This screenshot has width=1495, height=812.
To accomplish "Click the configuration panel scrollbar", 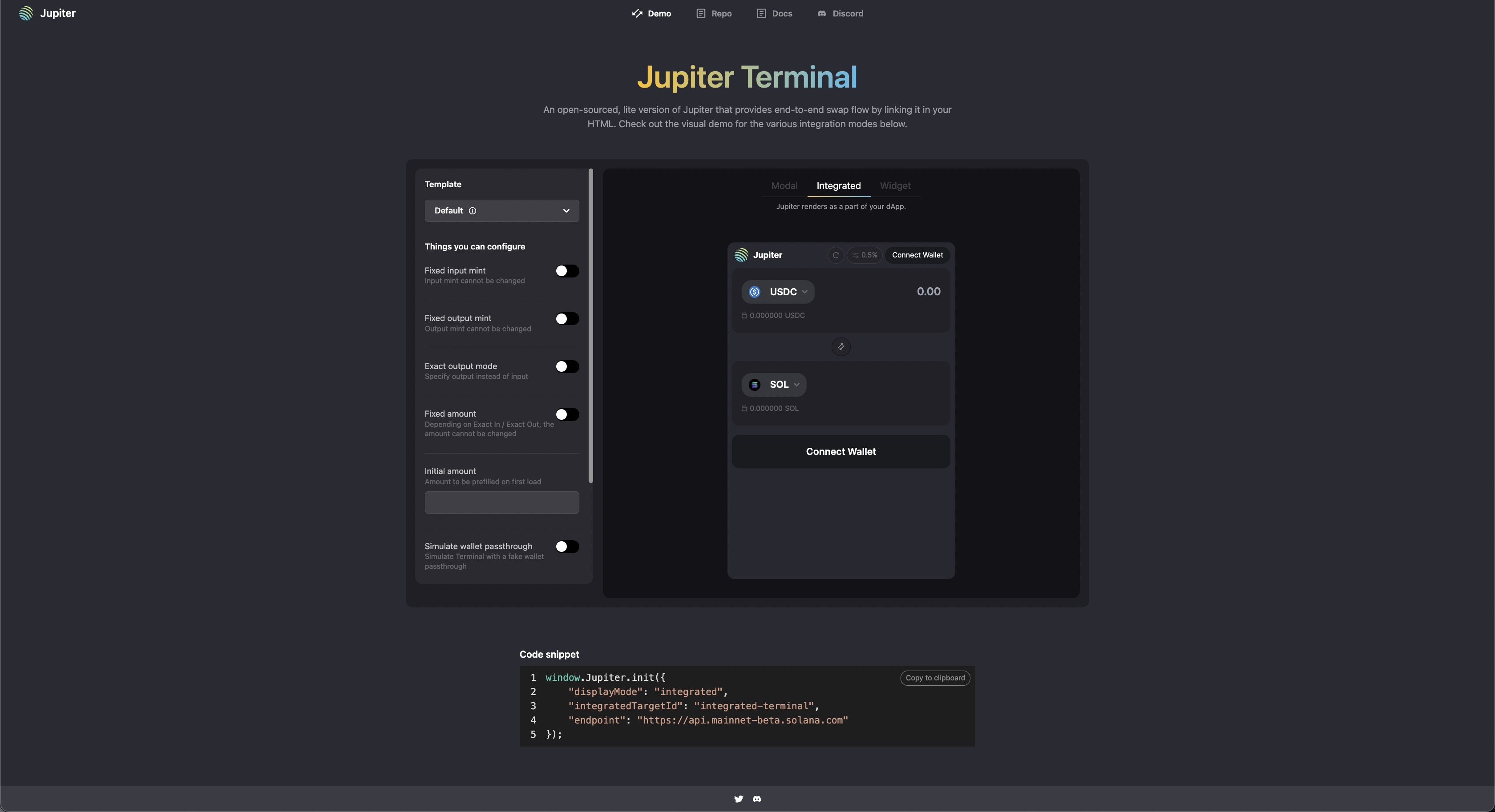I will click(x=591, y=326).
